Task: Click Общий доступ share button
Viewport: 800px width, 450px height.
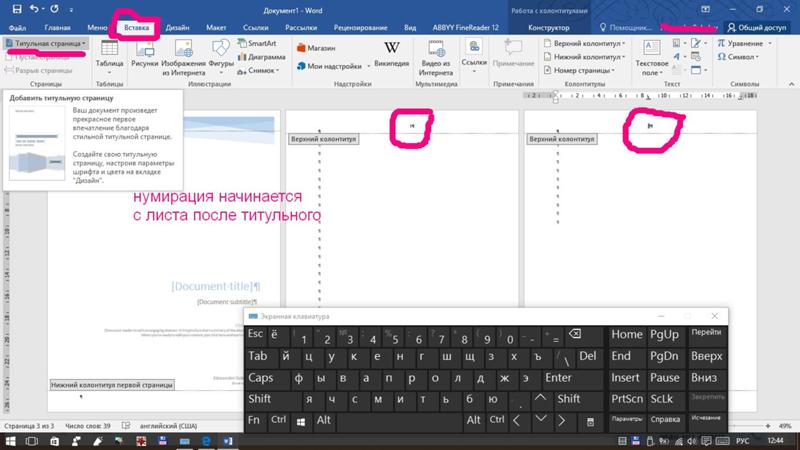Action: (757, 28)
